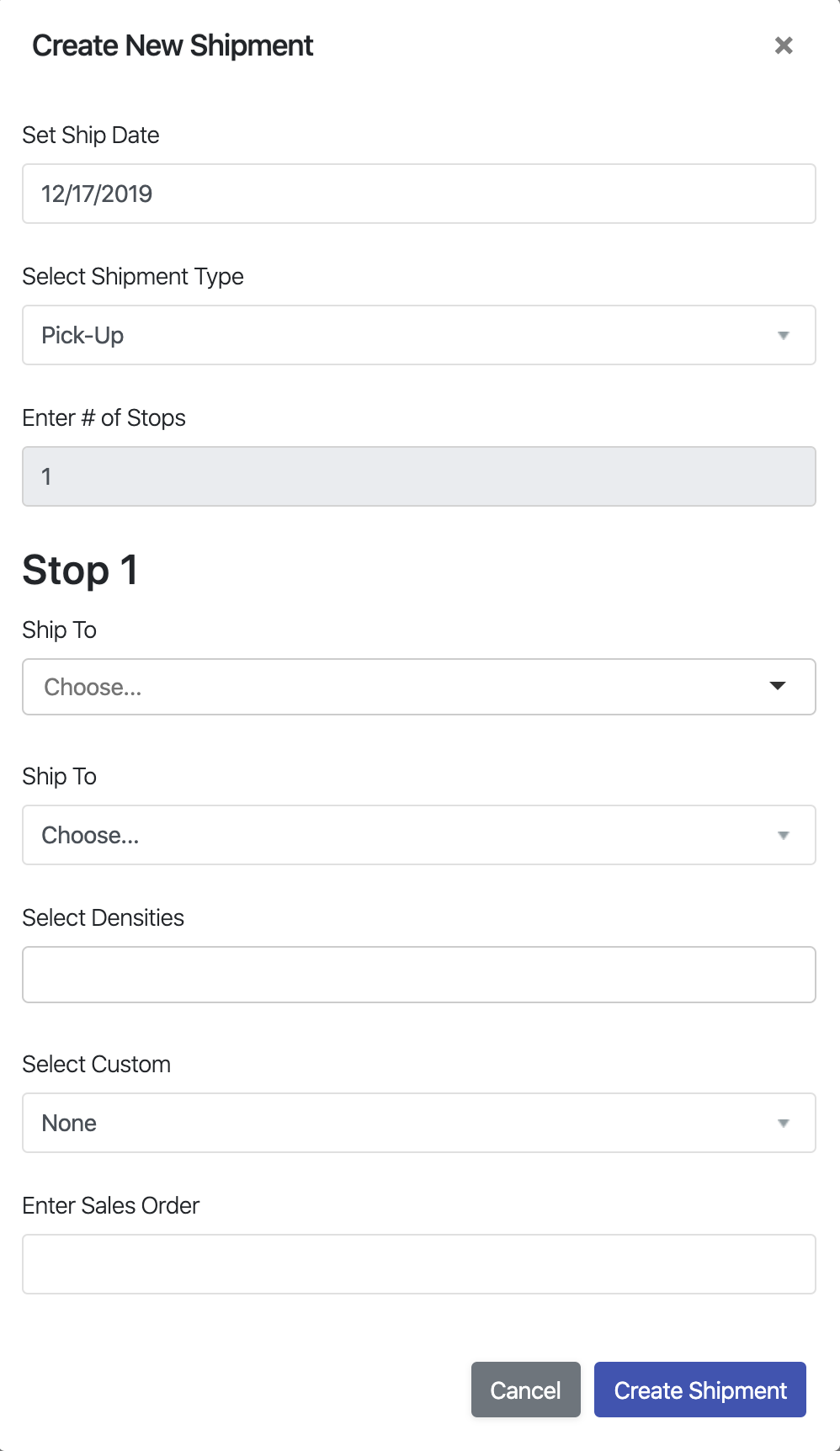Click the Cancel button

point(525,1390)
